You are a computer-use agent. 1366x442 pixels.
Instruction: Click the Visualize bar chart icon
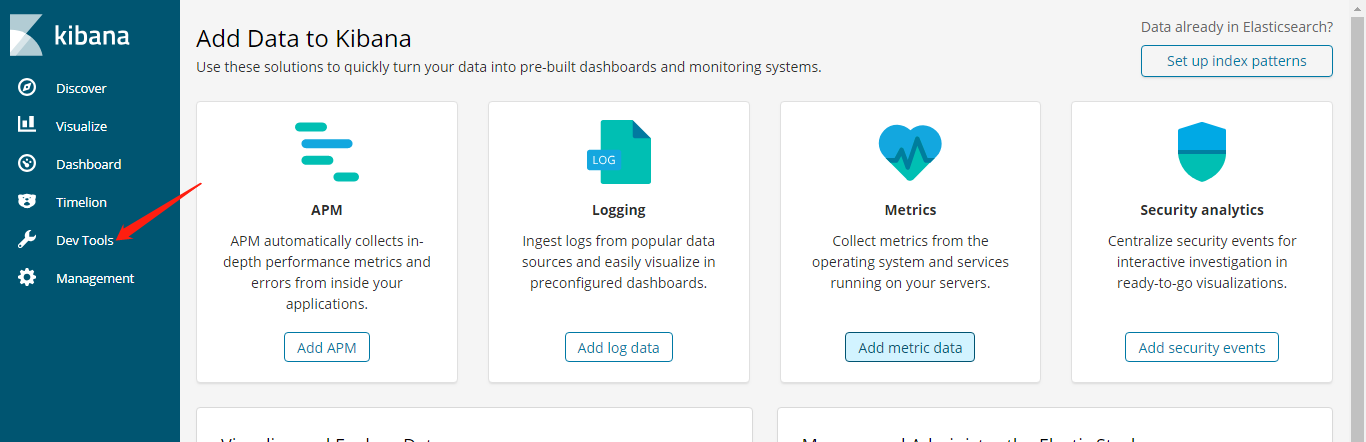tap(28, 125)
